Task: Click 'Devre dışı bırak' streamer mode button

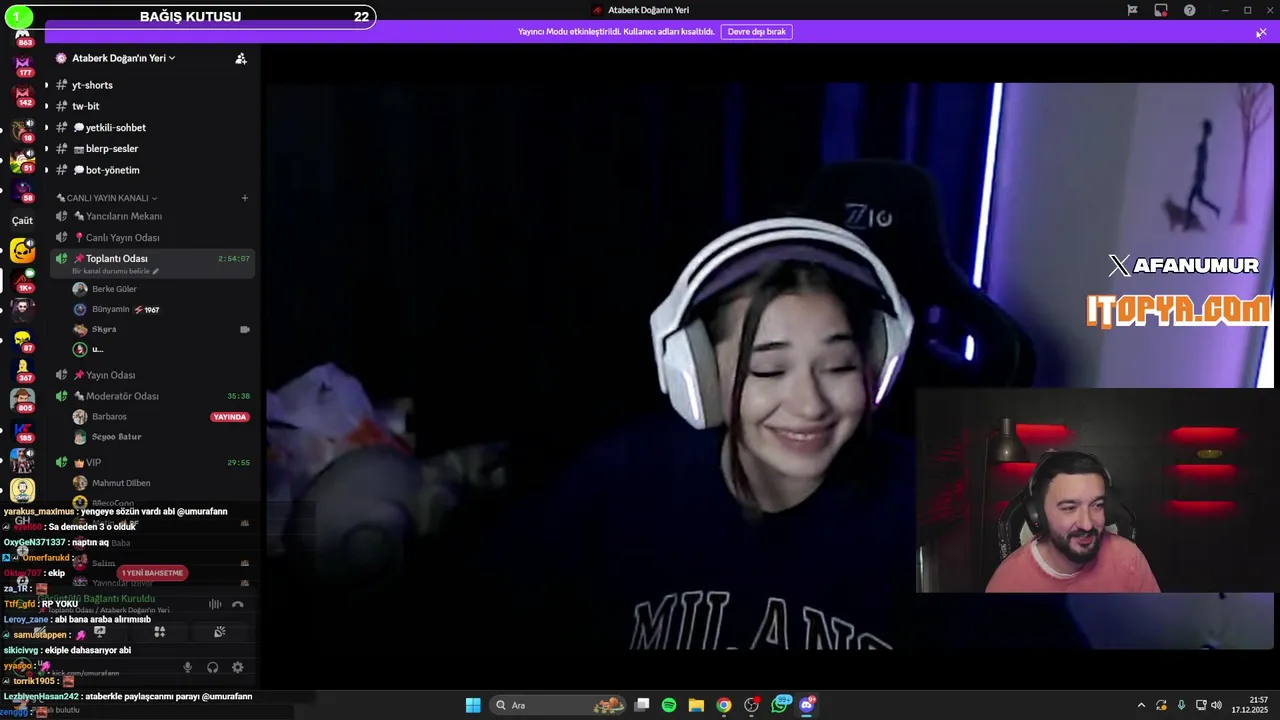Action: [756, 31]
